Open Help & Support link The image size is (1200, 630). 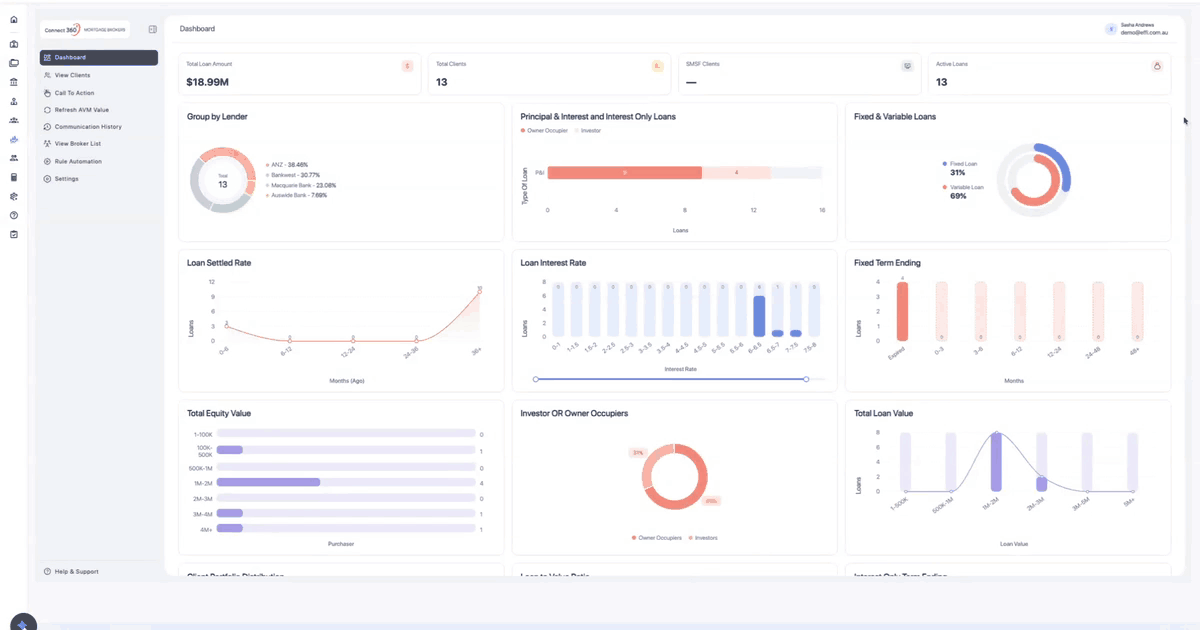tap(72, 572)
